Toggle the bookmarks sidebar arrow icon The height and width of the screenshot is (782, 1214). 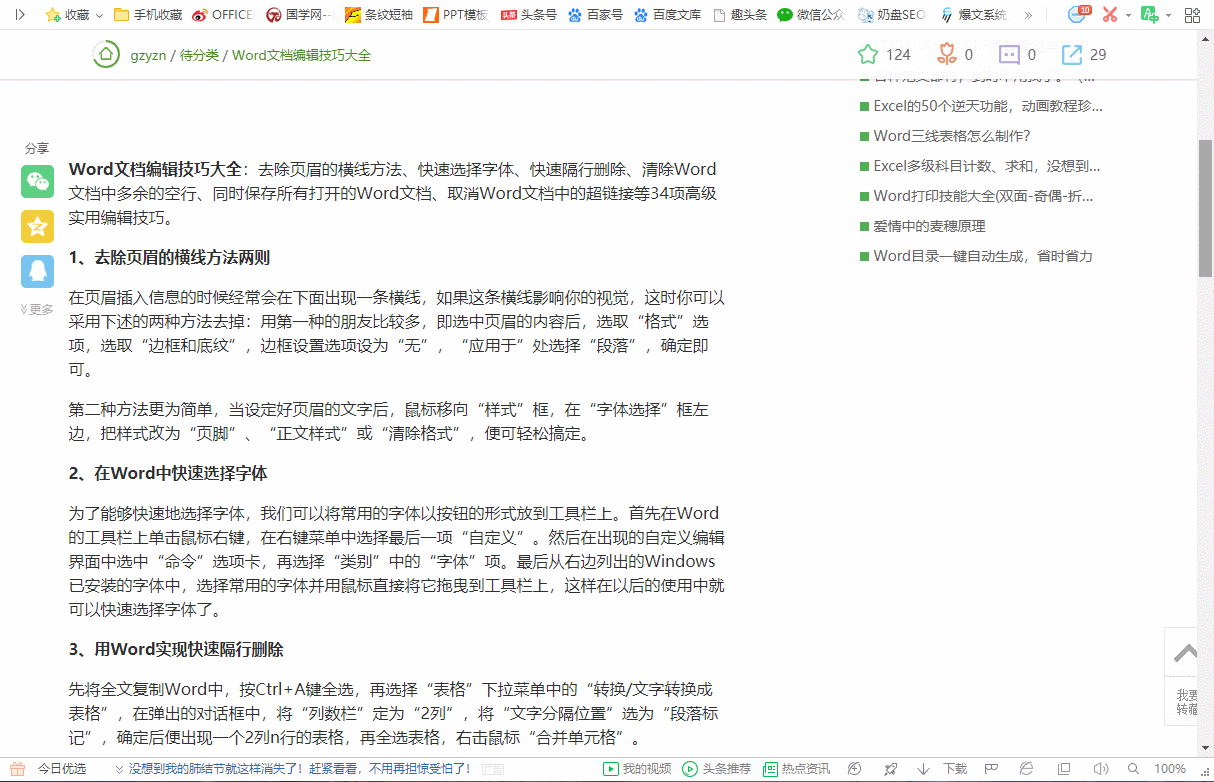pos(19,15)
